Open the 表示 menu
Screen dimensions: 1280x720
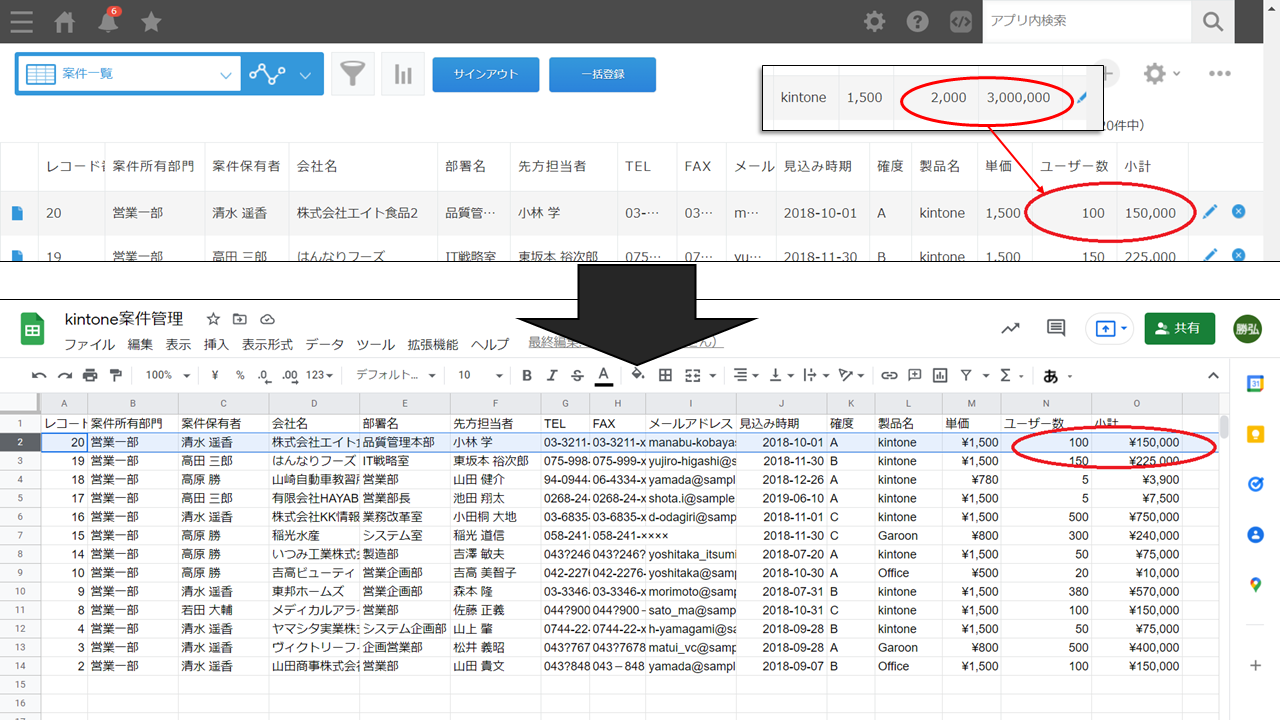coord(178,345)
